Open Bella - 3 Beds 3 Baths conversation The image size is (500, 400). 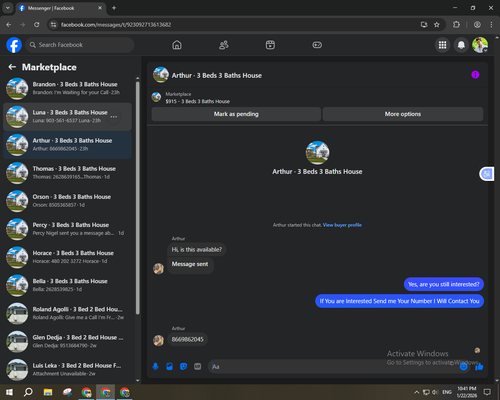[x=67, y=285]
